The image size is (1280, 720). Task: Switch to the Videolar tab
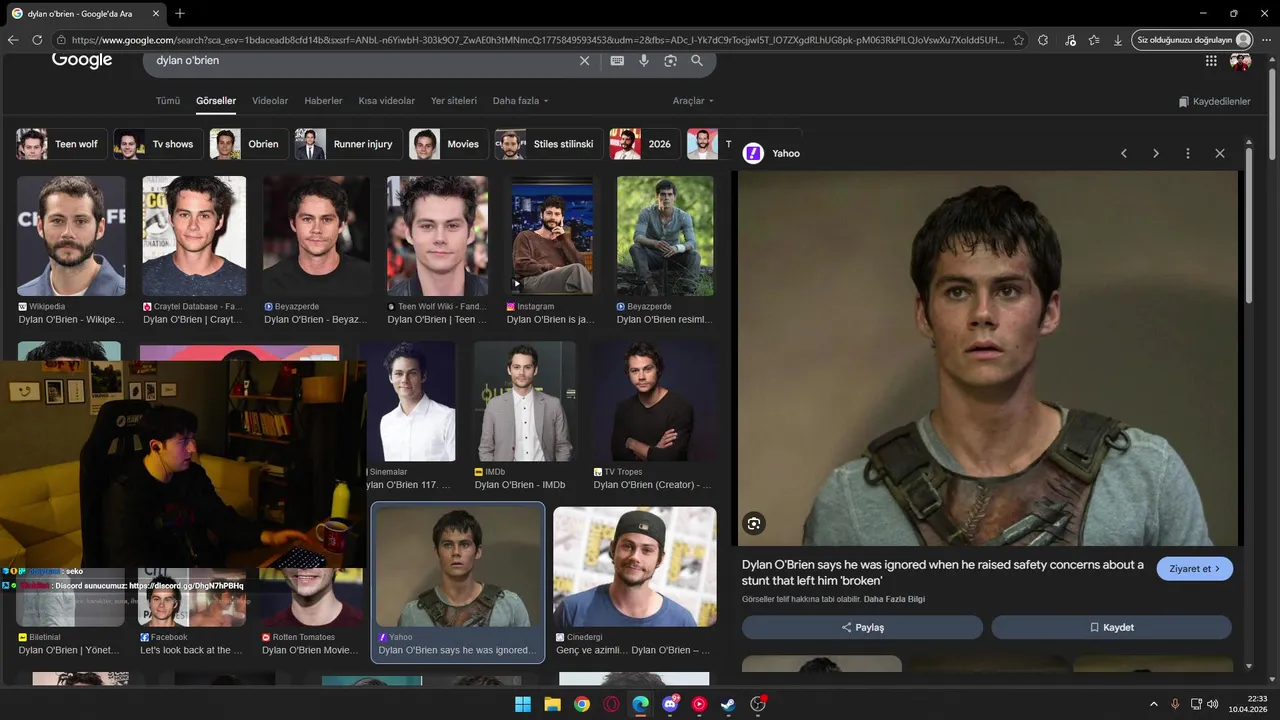[270, 101]
